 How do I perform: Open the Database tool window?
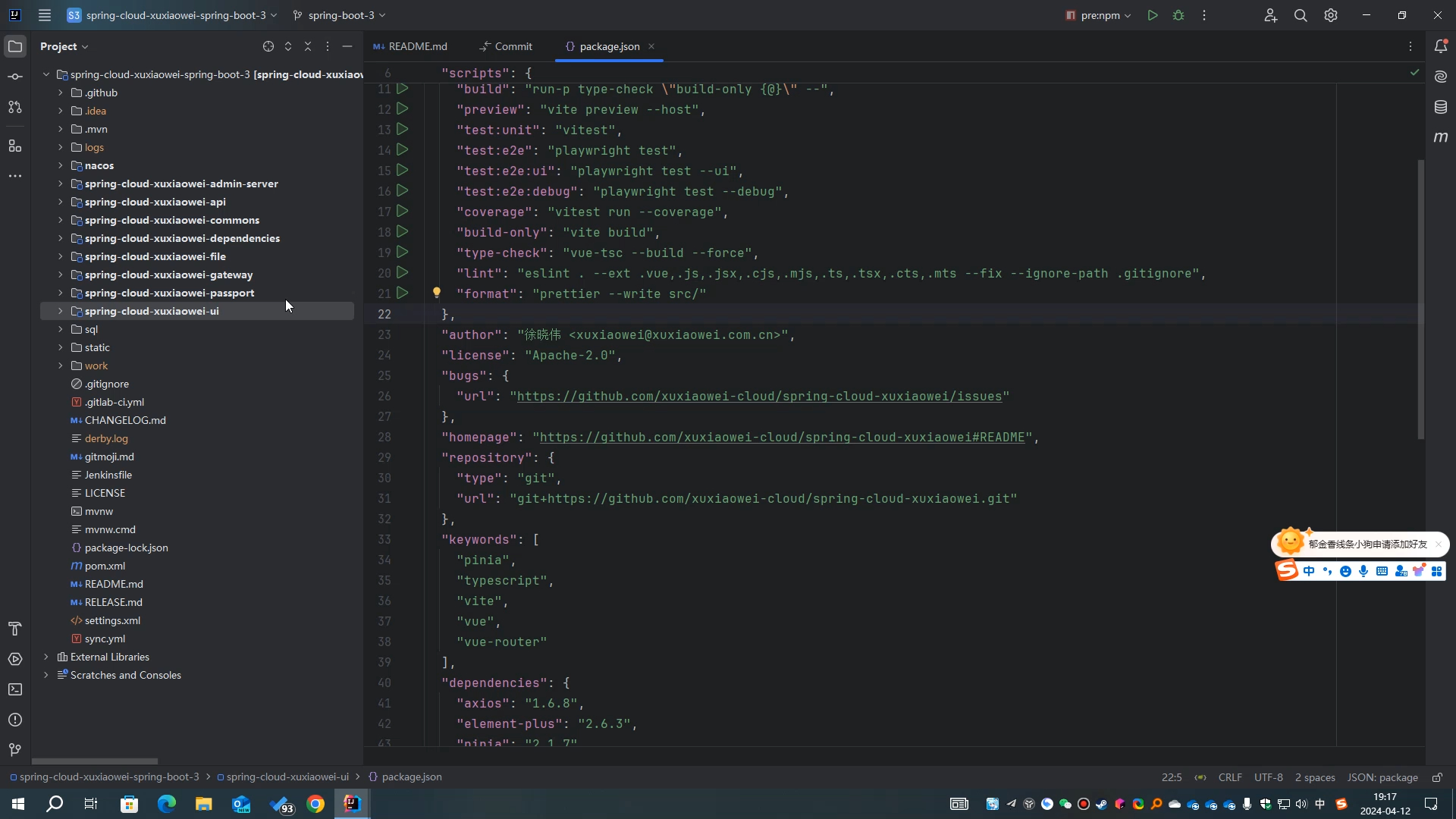(1441, 107)
